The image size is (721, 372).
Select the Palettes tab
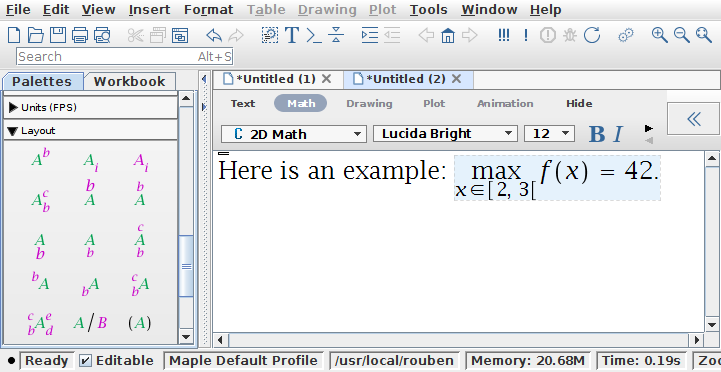point(42,81)
